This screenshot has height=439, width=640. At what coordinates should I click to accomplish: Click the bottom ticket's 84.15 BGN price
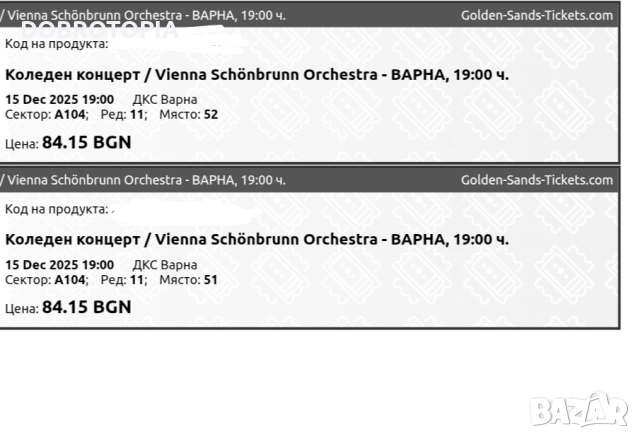pos(86,307)
